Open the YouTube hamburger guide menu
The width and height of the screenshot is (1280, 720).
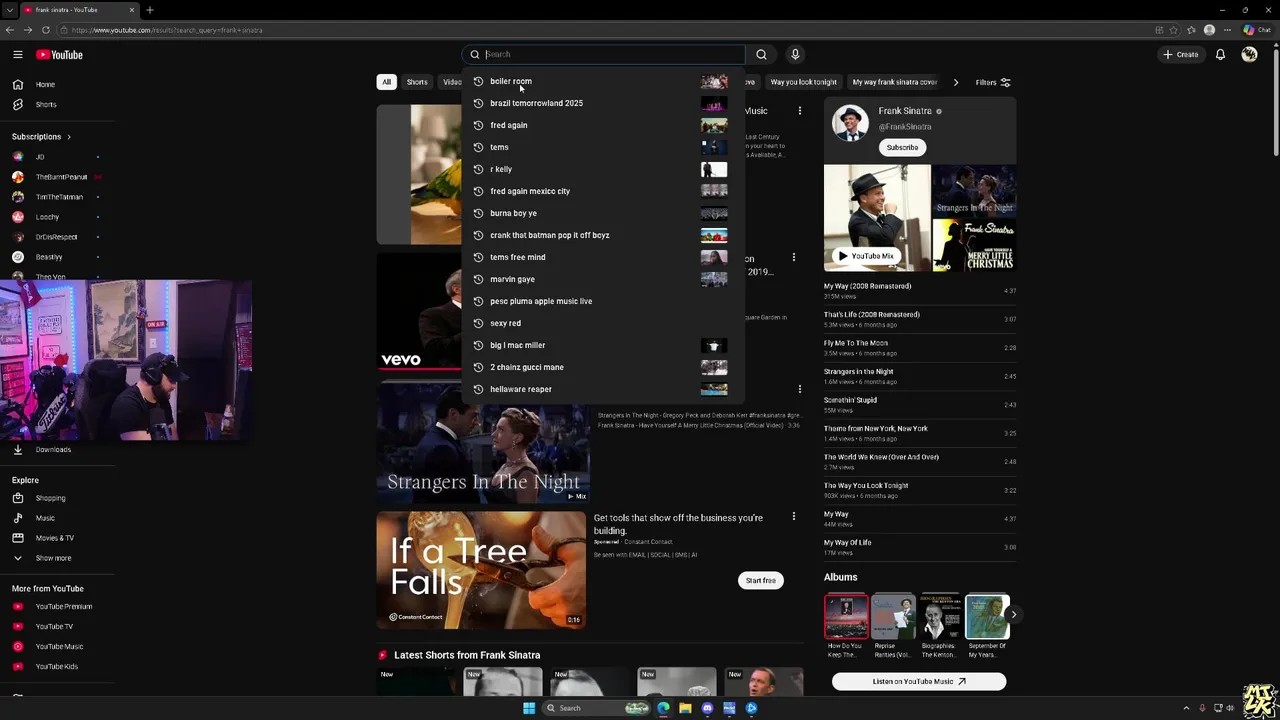[x=17, y=55]
